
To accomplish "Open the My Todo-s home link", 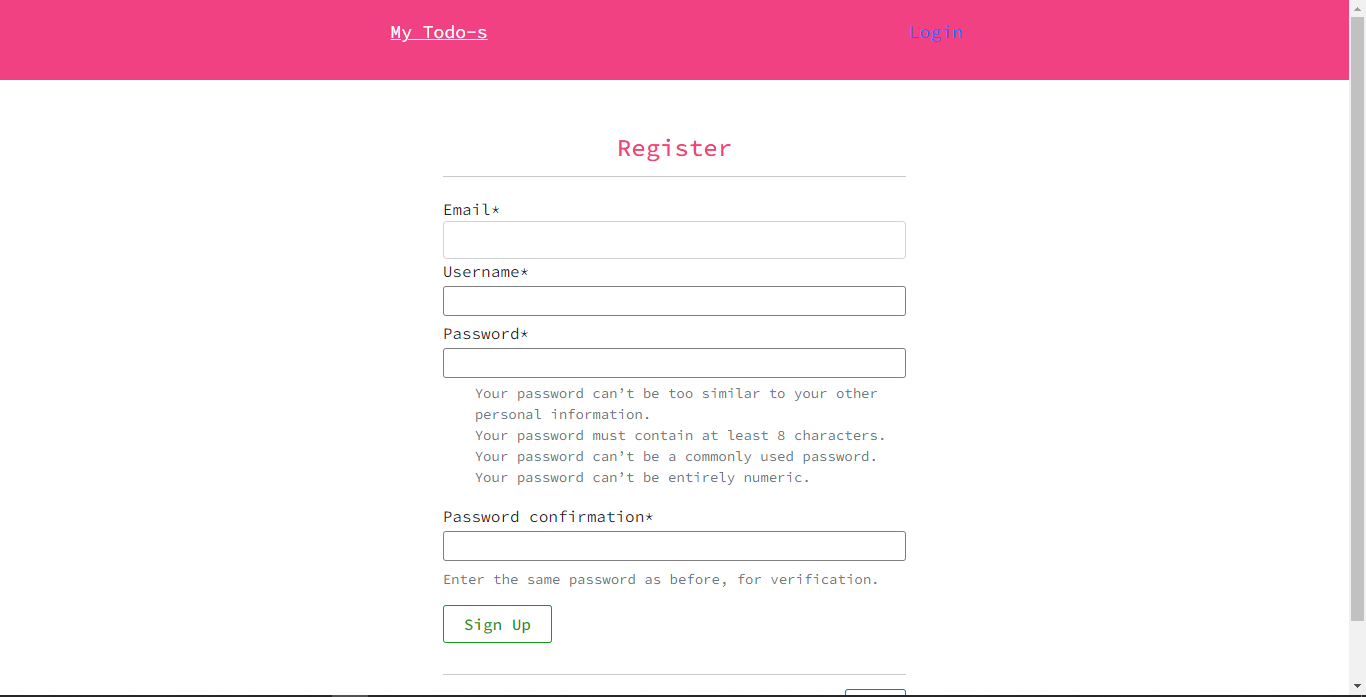I will pos(438,32).
